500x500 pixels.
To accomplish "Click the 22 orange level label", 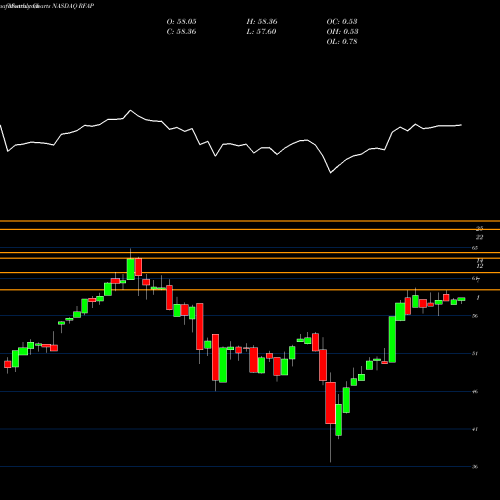I will 479,237.
